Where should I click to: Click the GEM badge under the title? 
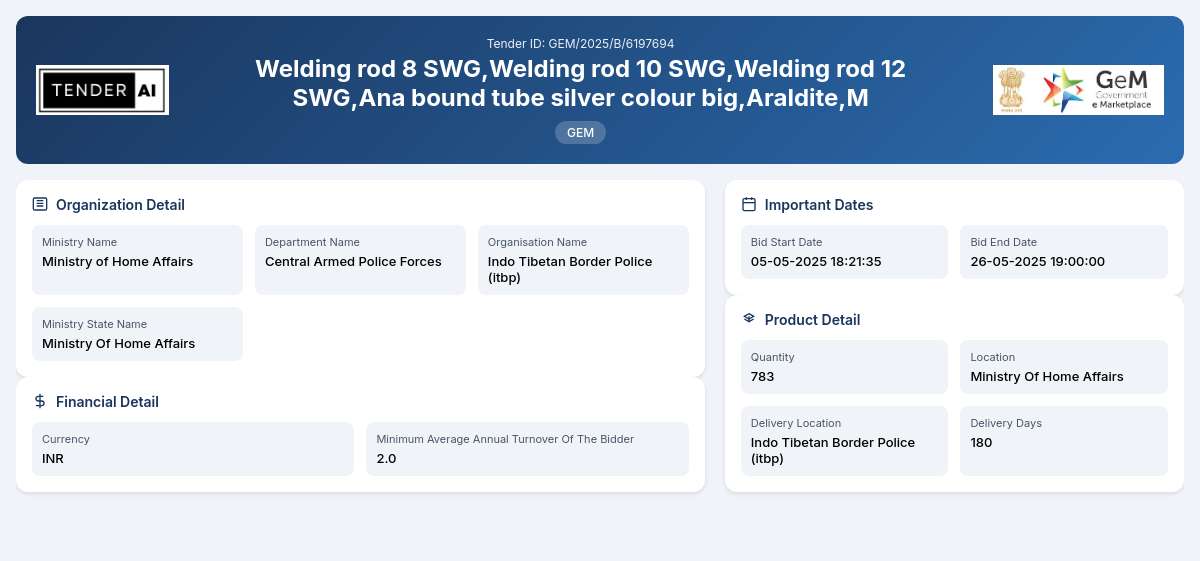coord(580,132)
